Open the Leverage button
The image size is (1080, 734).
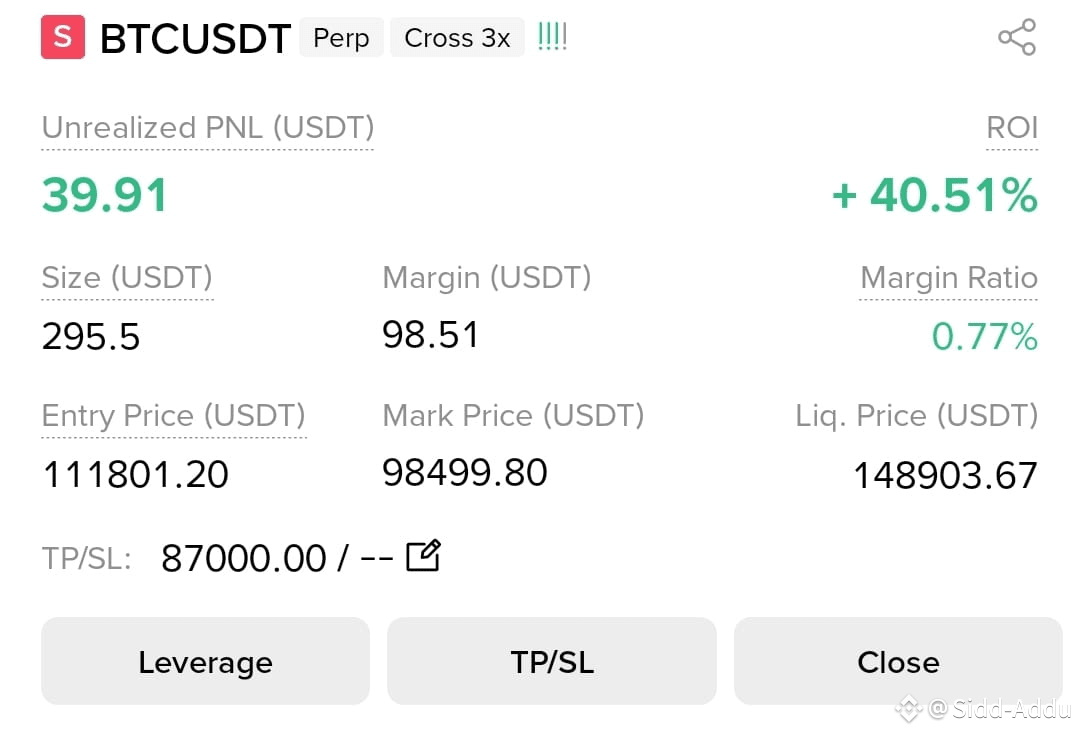pyautogui.click(x=205, y=661)
